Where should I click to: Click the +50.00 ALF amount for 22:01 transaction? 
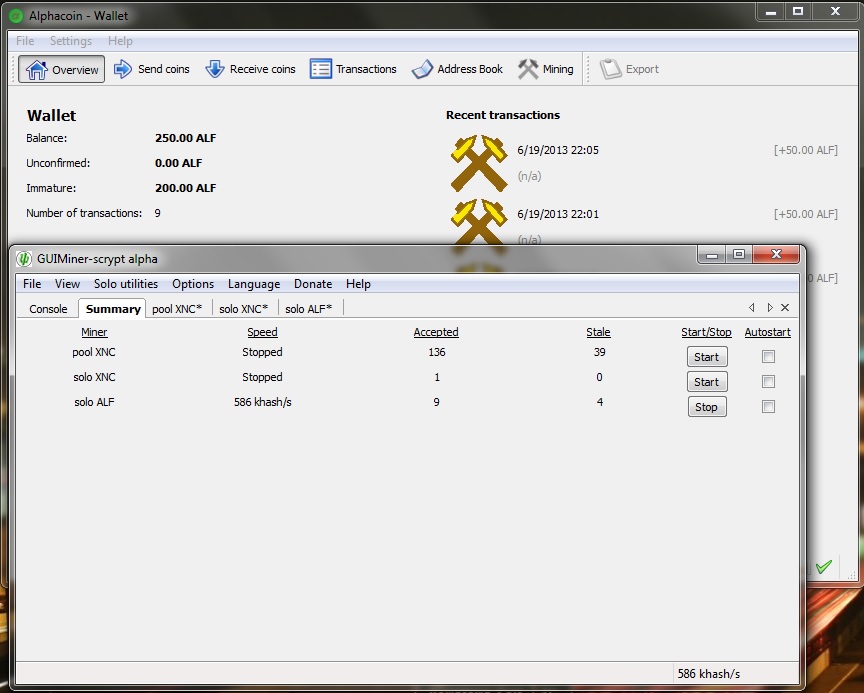tap(806, 214)
